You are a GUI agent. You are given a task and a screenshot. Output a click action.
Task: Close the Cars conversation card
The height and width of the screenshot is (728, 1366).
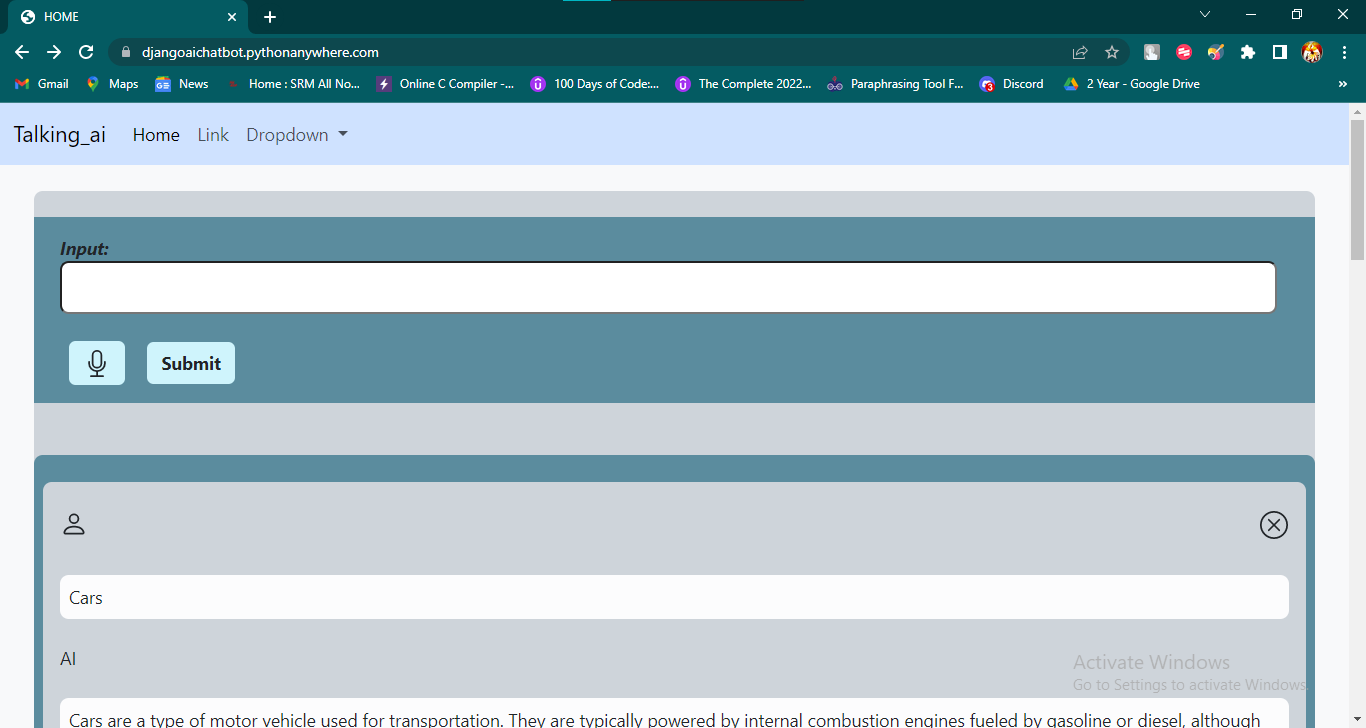pos(1273,525)
